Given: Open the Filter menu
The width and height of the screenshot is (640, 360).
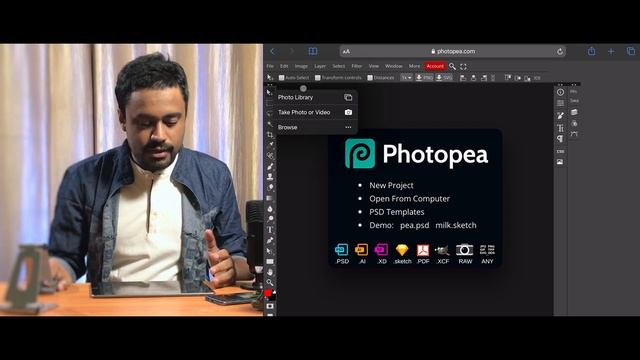Looking at the screenshot, I should click(357, 66).
